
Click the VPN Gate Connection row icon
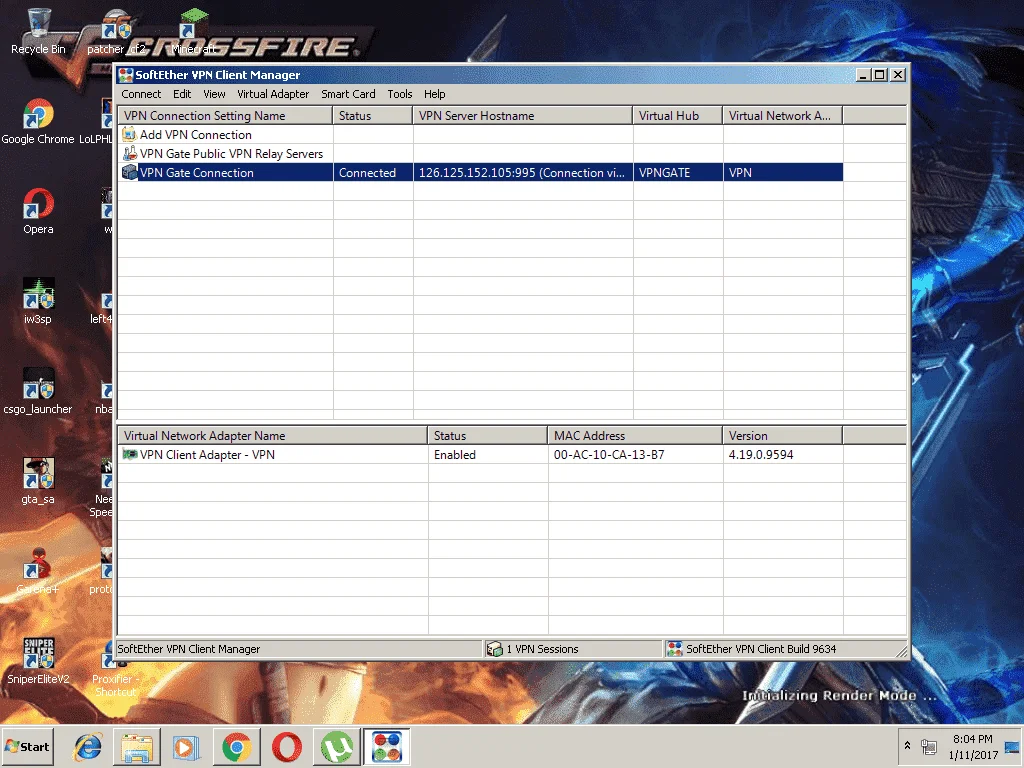(129, 172)
